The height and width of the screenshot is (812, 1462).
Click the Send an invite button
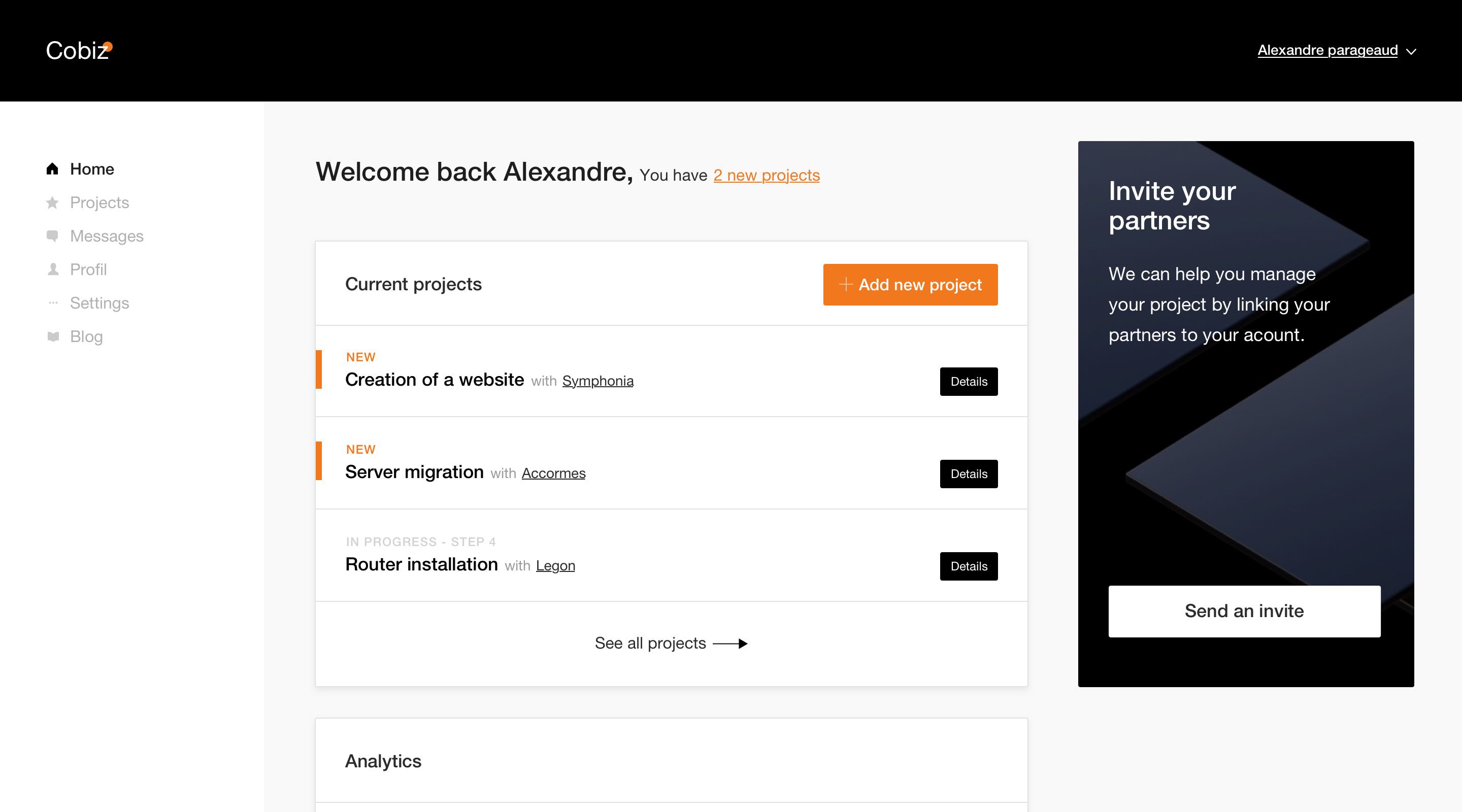pos(1244,611)
